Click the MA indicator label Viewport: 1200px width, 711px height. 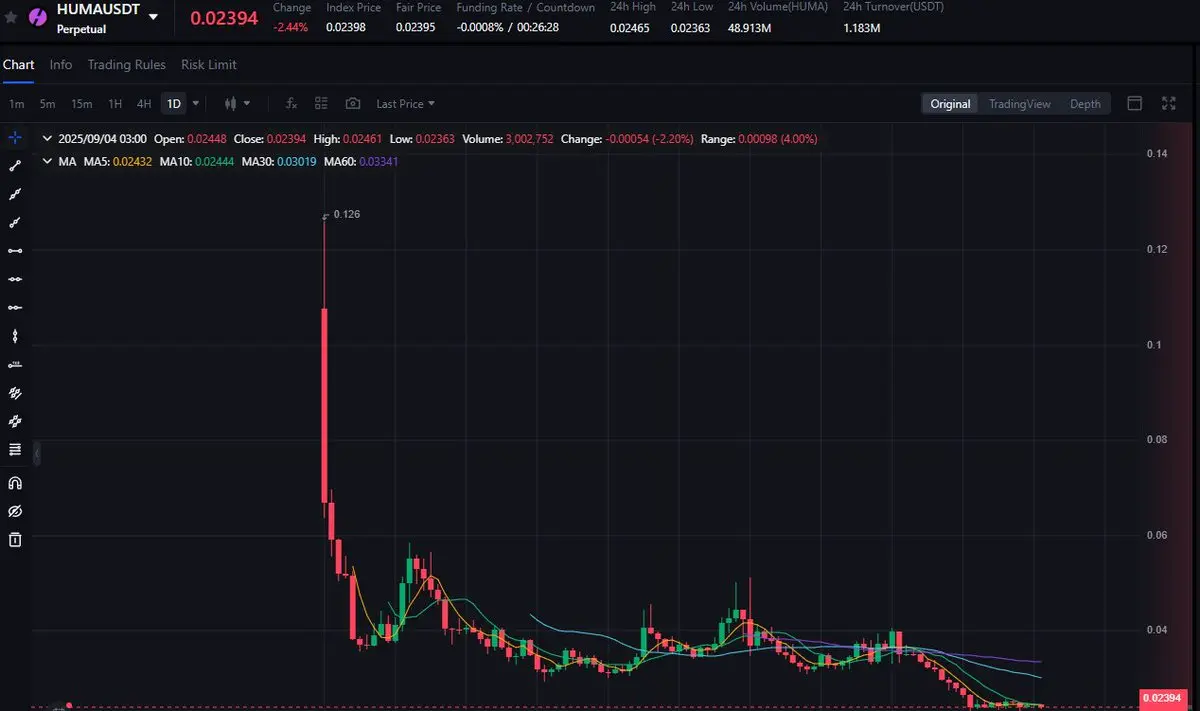click(67, 161)
